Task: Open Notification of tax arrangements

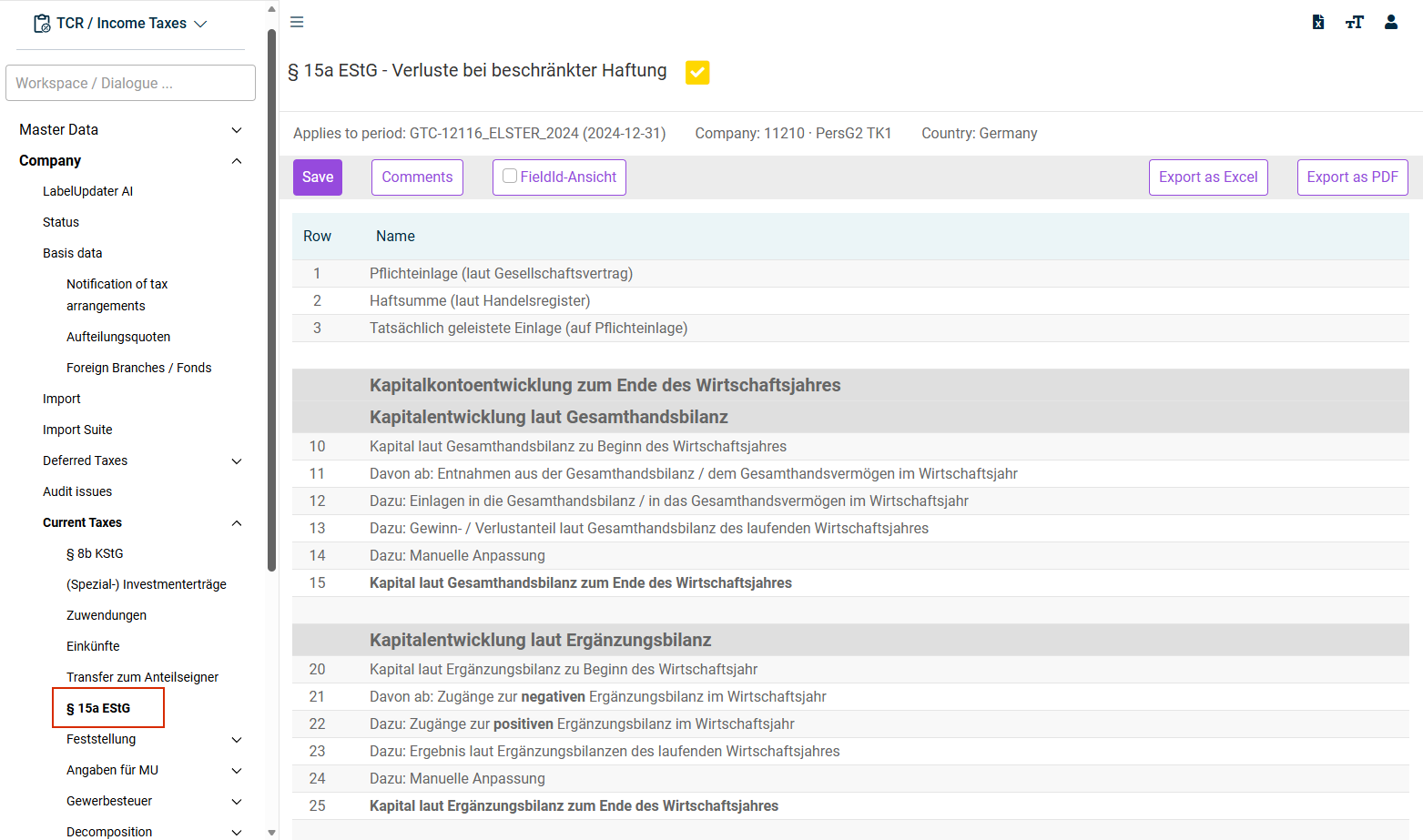Action: pyautogui.click(x=117, y=295)
